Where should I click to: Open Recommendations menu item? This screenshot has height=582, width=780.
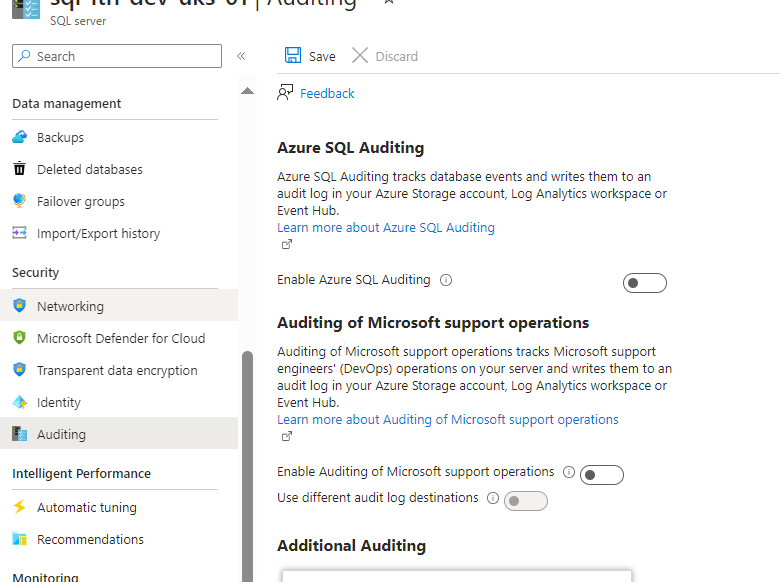pos(119,539)
